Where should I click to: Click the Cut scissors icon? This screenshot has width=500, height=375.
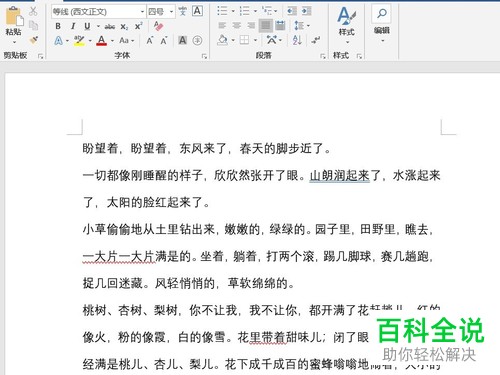coord(33,11)
